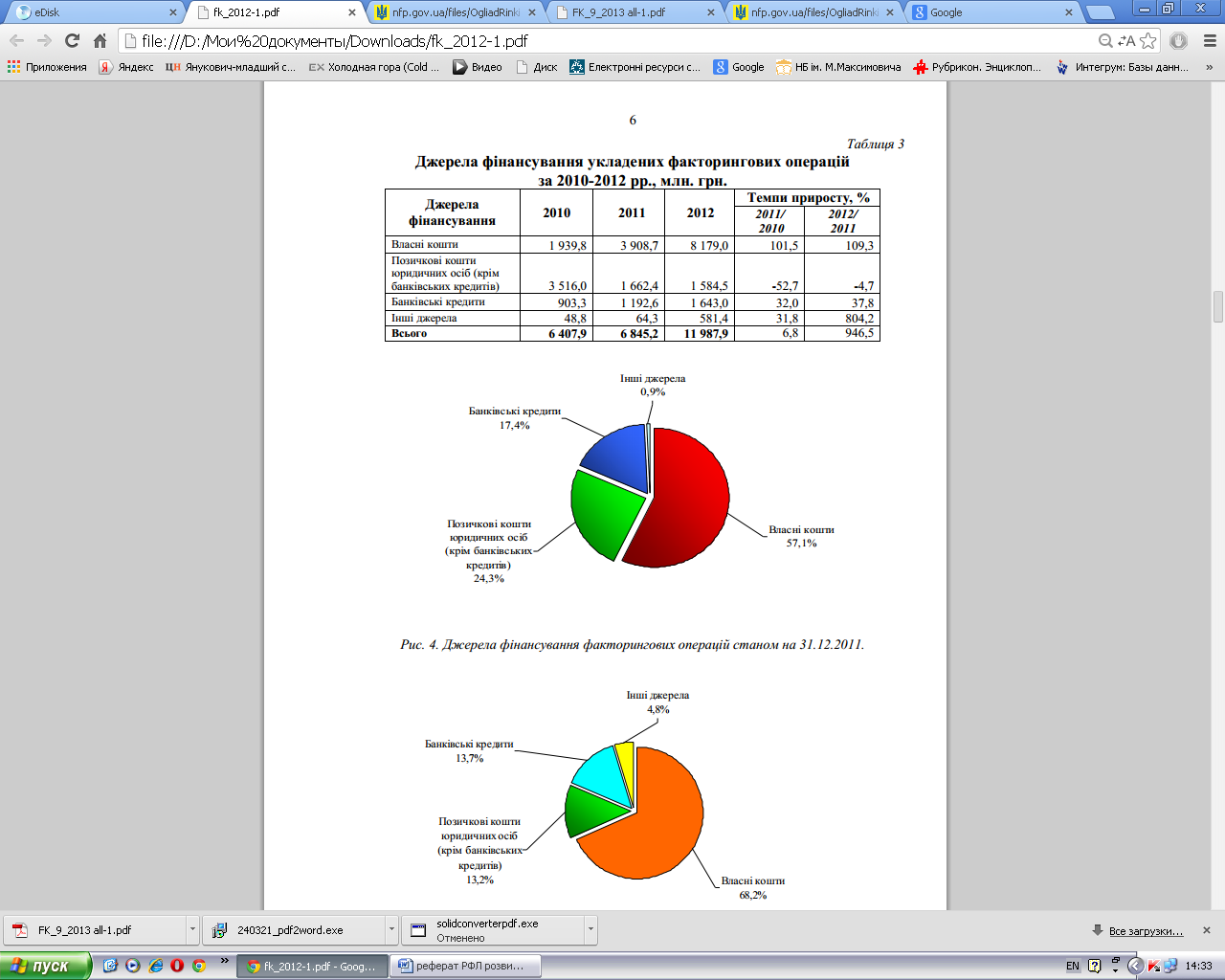Open the Янукович-младший bookmark
The image size is (1225, 980).
(x=231, y=67)
